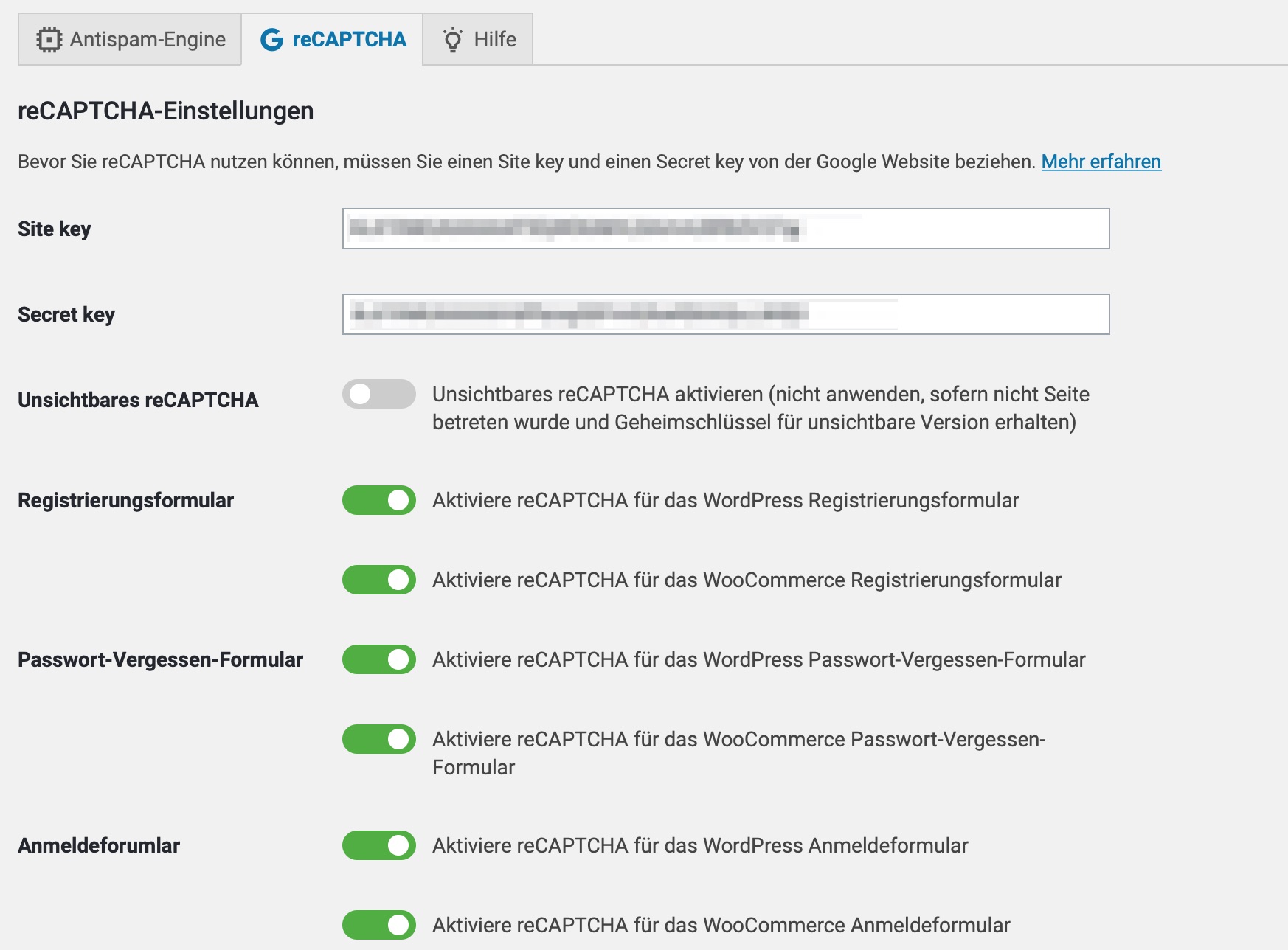The height and width of the screenshot is (950, 1288).
Task: Click the Hilfe lightbulb icon
Action: (452, 39)
